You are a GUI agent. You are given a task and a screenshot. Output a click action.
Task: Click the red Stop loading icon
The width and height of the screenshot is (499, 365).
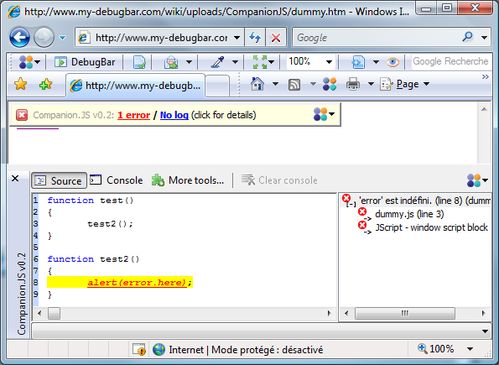[x=276, y=38]
